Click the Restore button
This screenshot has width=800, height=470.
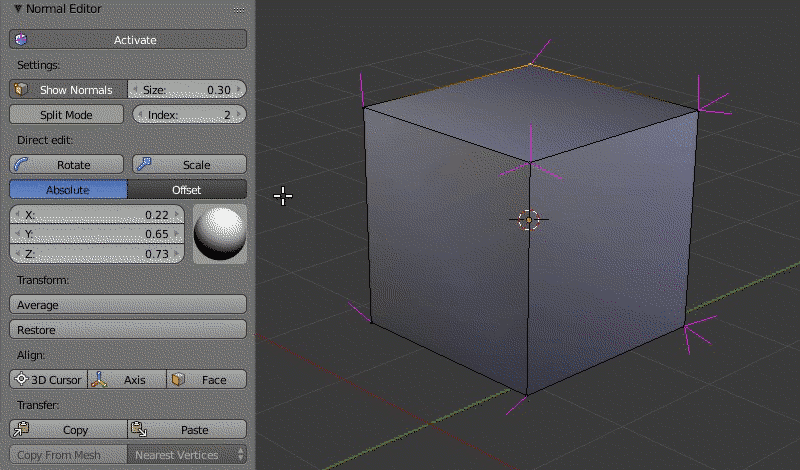(x=128, y=330)
